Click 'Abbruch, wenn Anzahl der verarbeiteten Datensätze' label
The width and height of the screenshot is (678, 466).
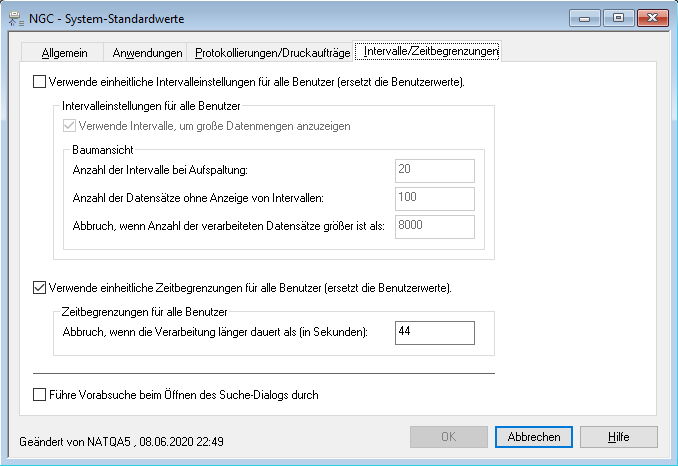228,226
